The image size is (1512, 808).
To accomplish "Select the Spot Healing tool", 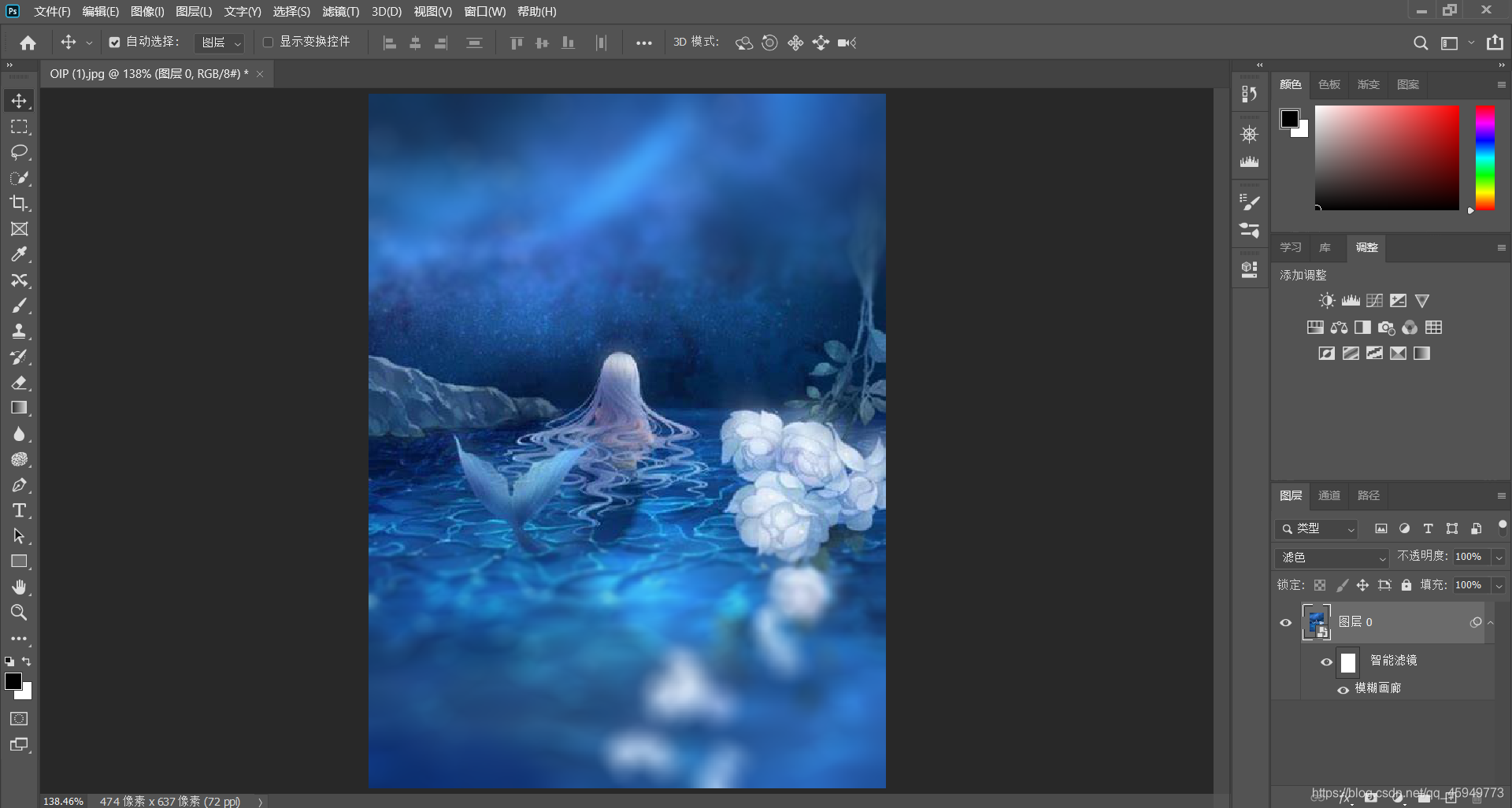I will coord(19,280).
